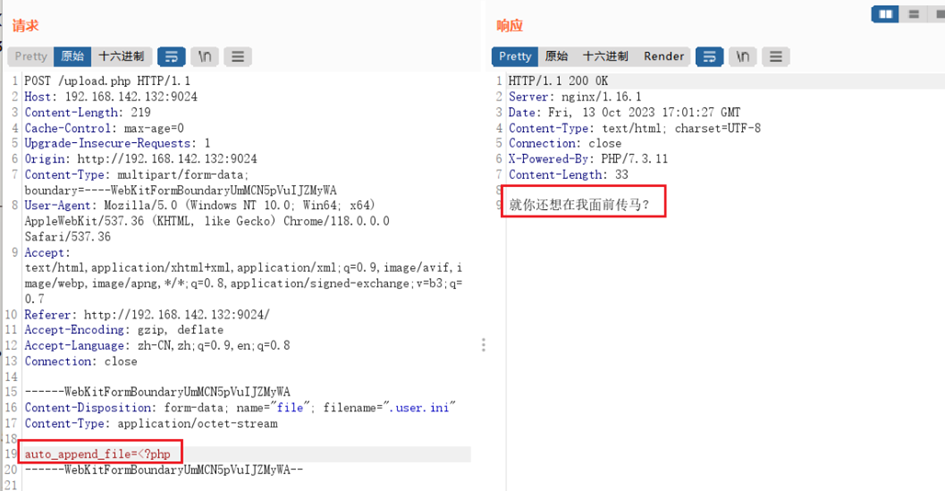The width and height of the screenshot is (945, 491).
Task: Toggle request non-printable characters \n icon
Action: click(205, 57)
